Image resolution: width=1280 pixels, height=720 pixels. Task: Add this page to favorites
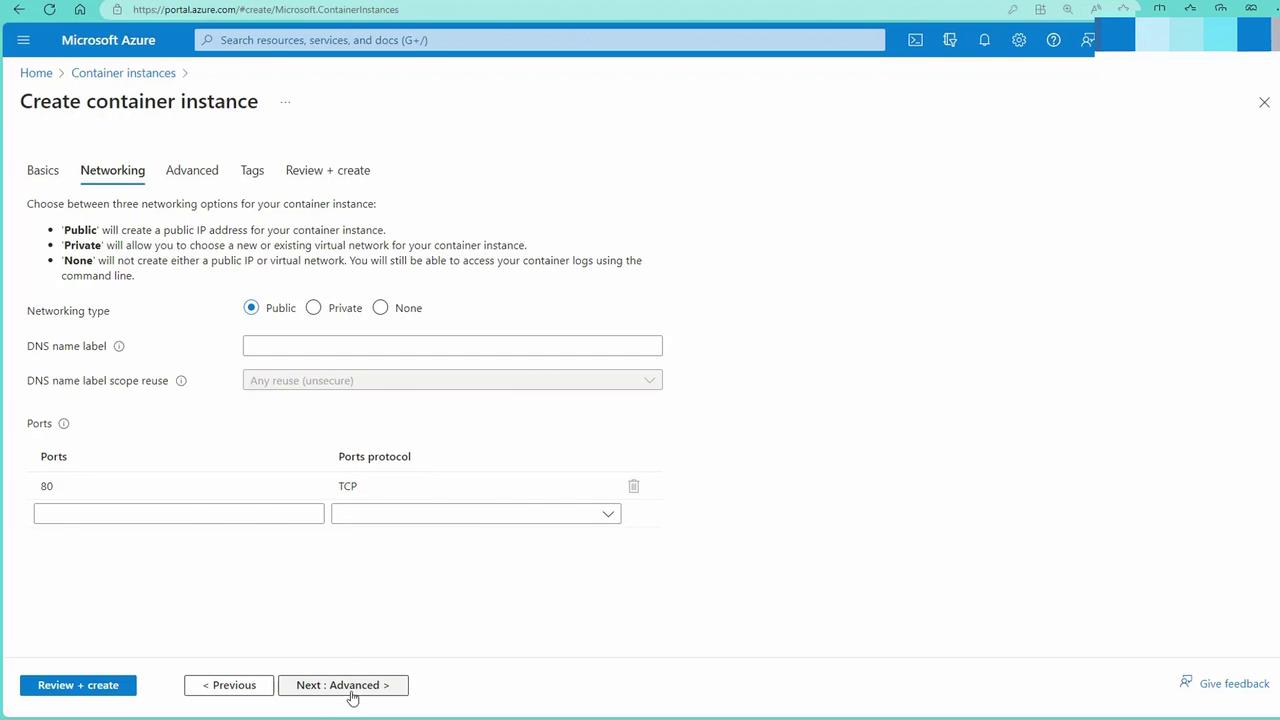[1124, 9]
